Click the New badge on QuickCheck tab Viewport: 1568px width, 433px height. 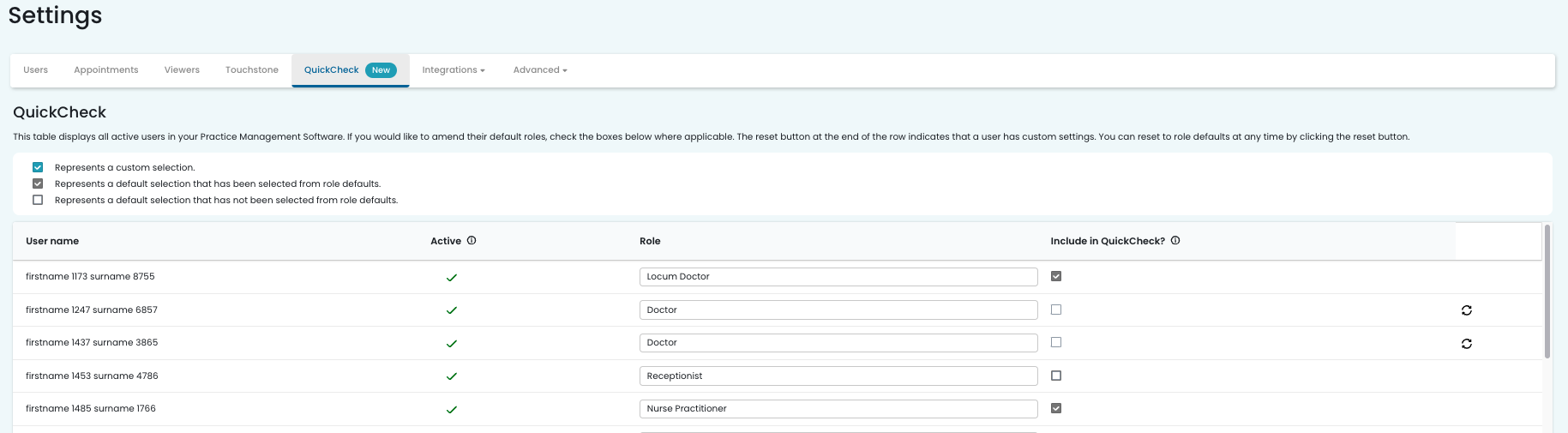click(381, 70)
